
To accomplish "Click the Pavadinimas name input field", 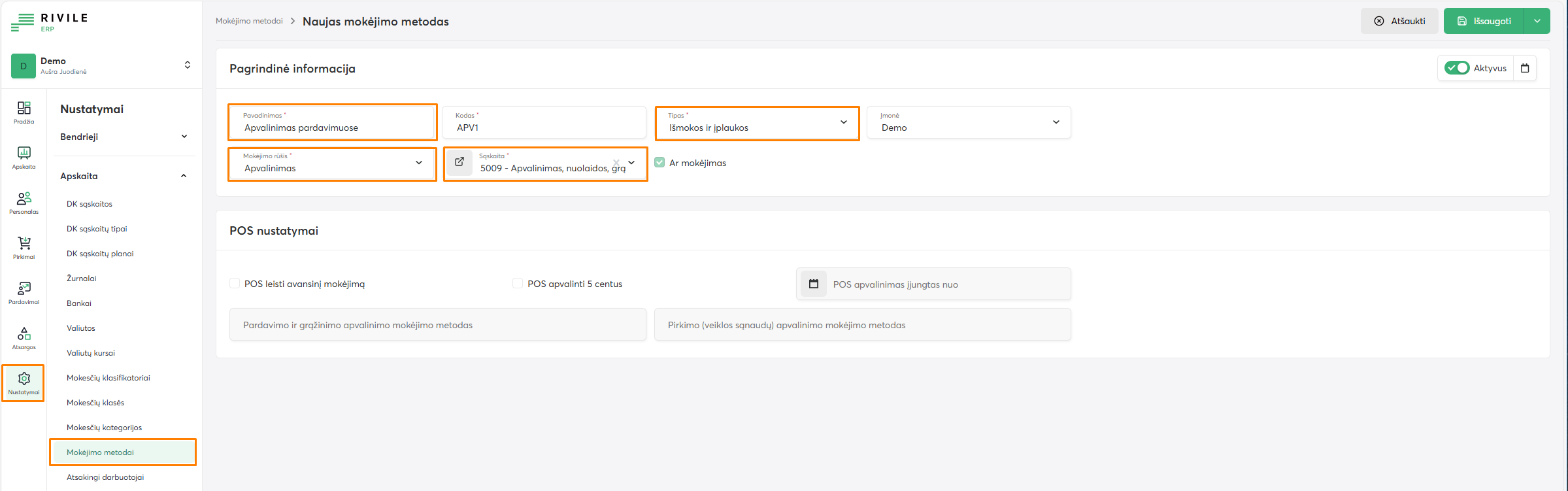I will point(332,127).
